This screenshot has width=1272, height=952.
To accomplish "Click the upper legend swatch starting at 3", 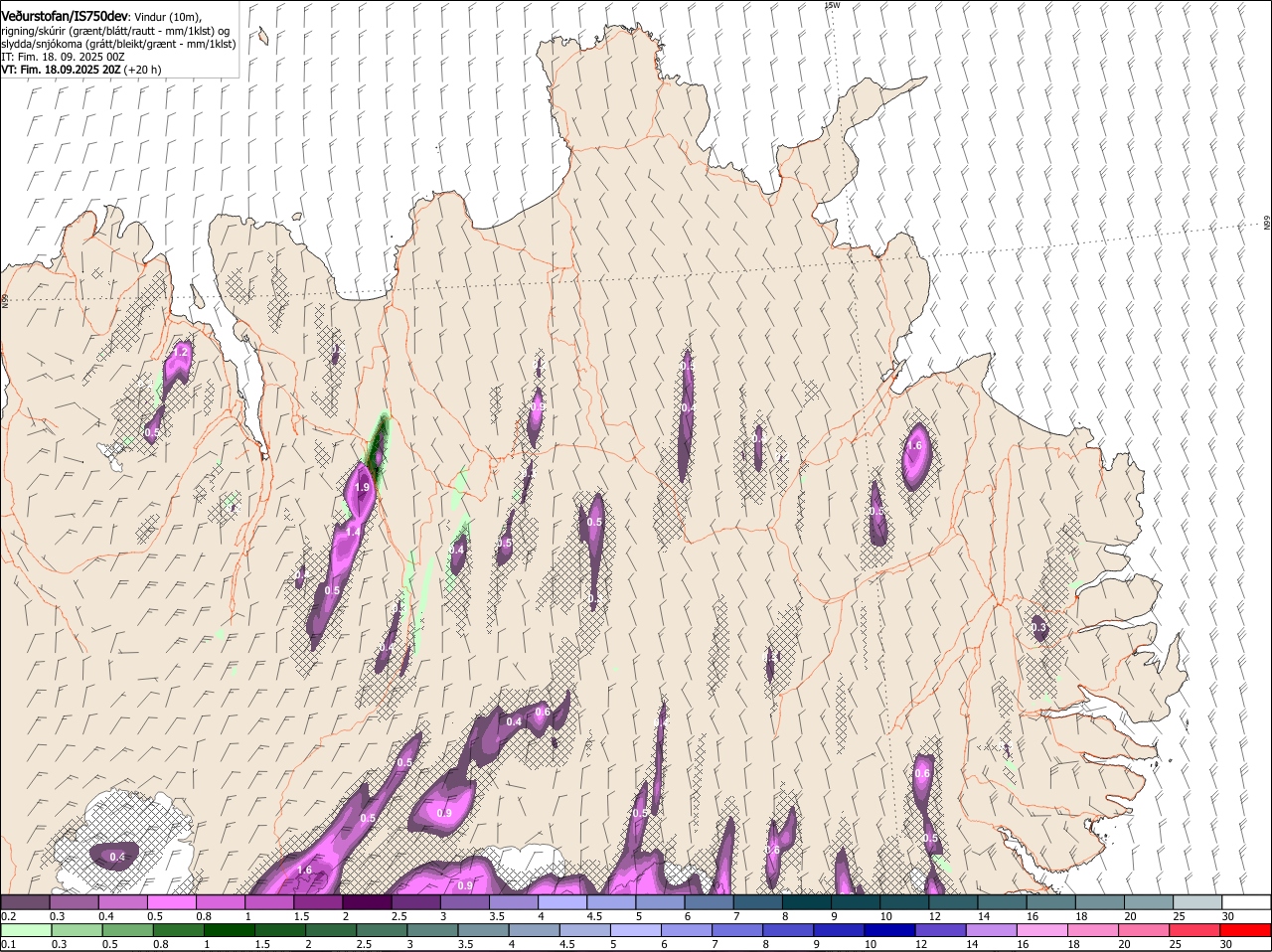I will click(464, 902).
